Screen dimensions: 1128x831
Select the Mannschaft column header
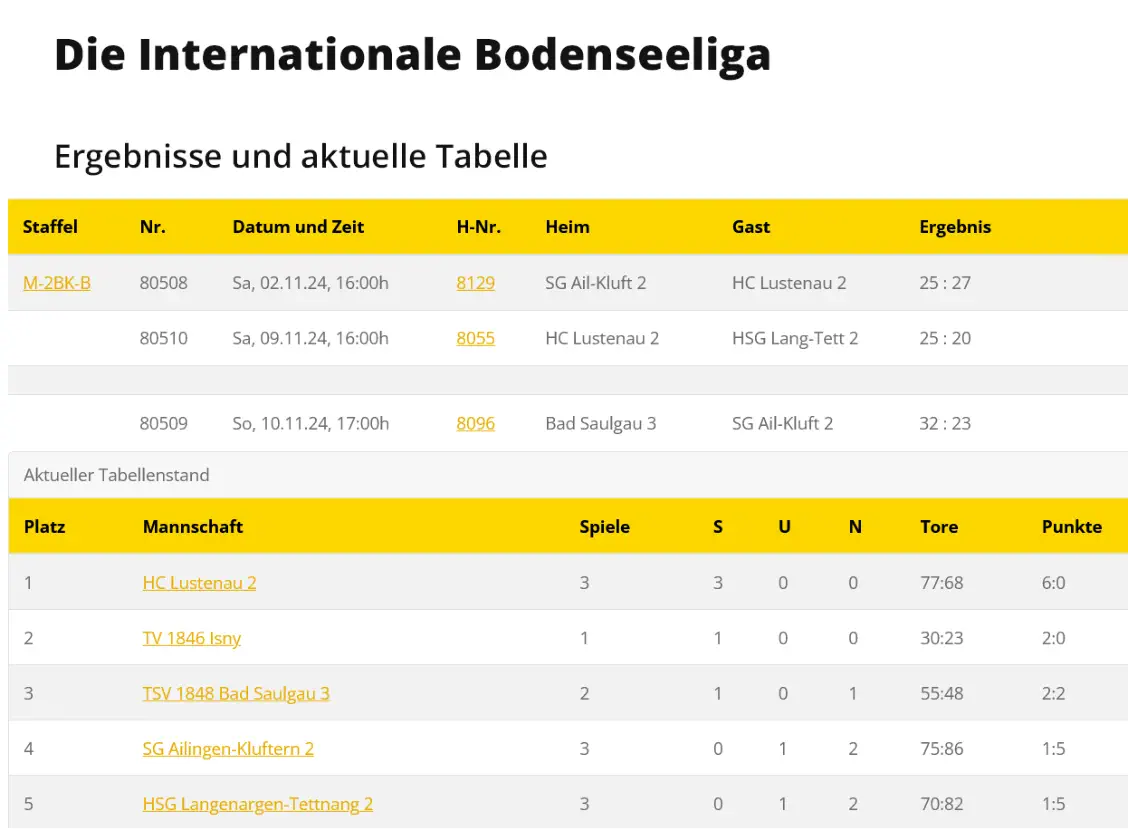(193, 526)
